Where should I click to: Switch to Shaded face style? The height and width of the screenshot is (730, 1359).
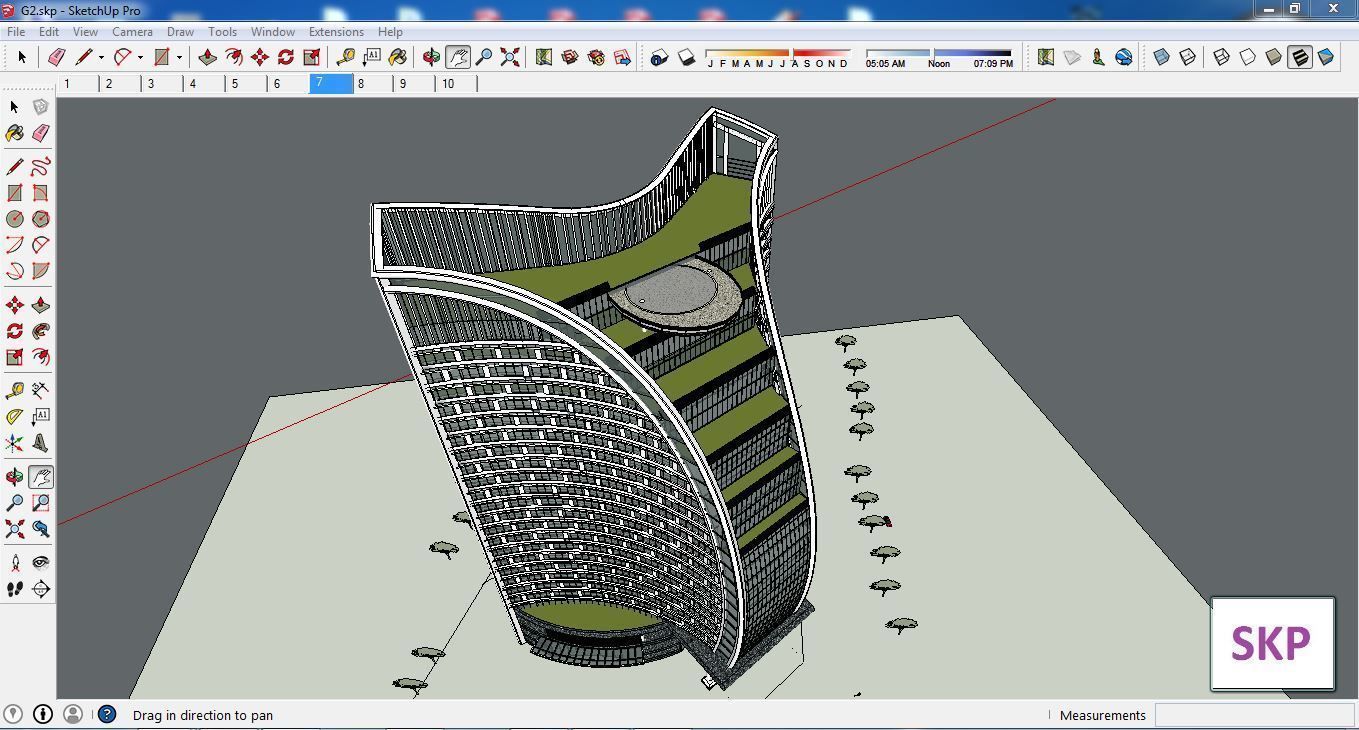[x=1273, y=57]
